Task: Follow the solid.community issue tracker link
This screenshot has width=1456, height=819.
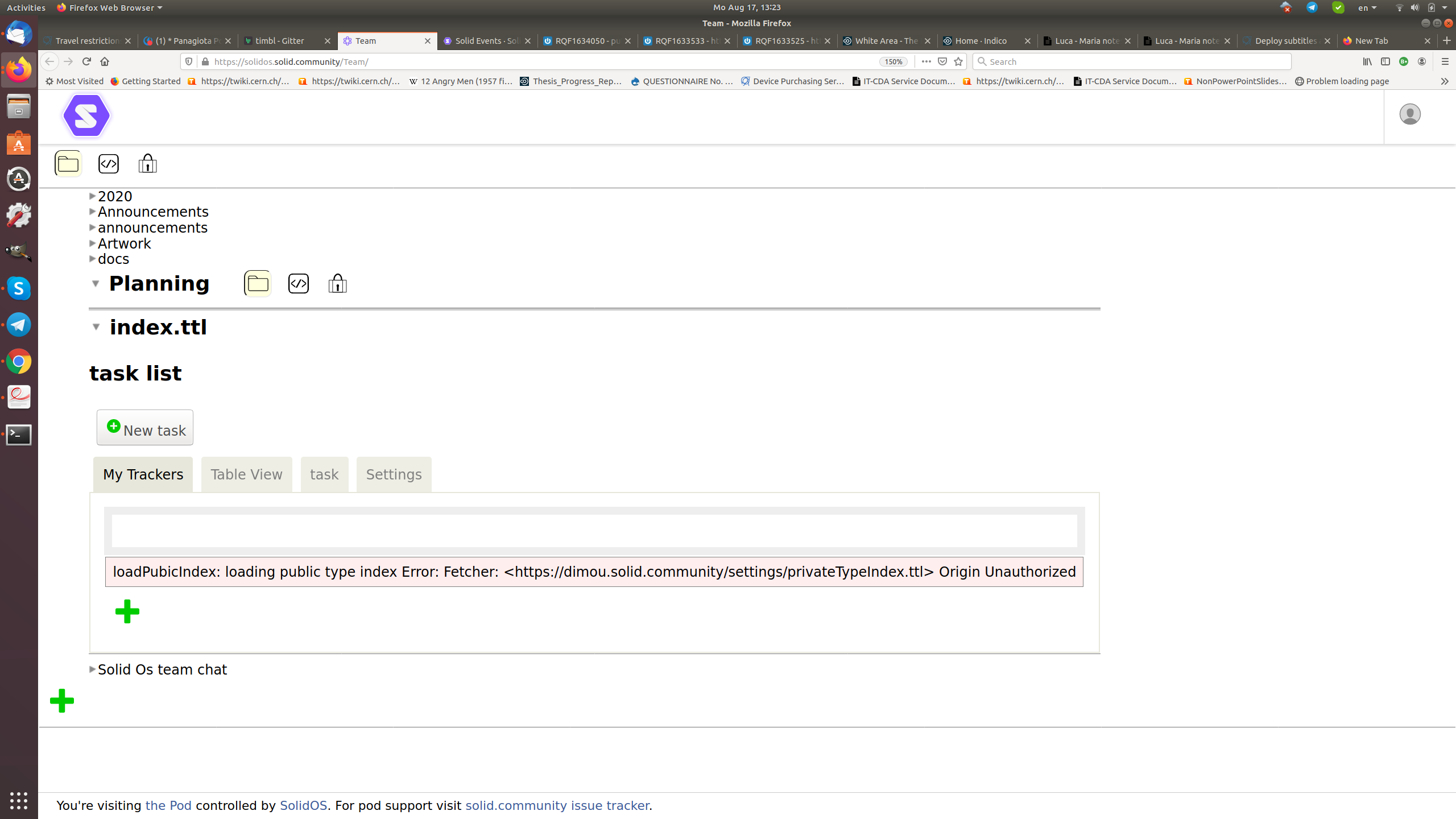Action: tap(557, 805)
